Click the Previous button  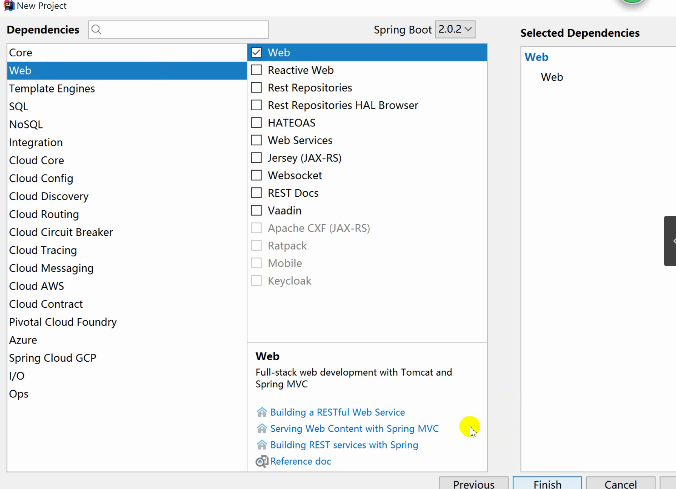tap(474, 483)
